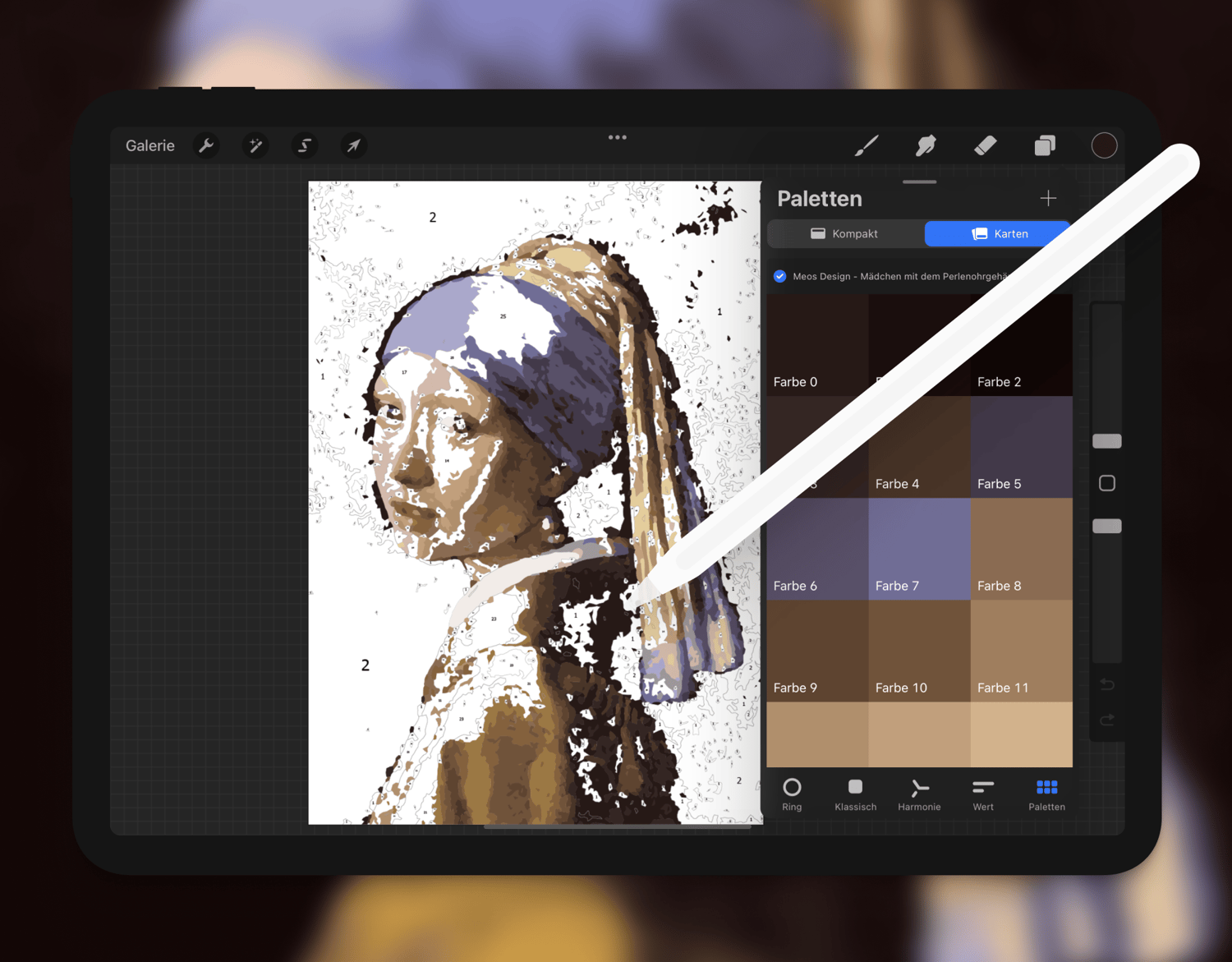Image resolution: width=1232 pixels, height=962 pixels.
Task: Switch palette view to Karten
Action: 999,233
